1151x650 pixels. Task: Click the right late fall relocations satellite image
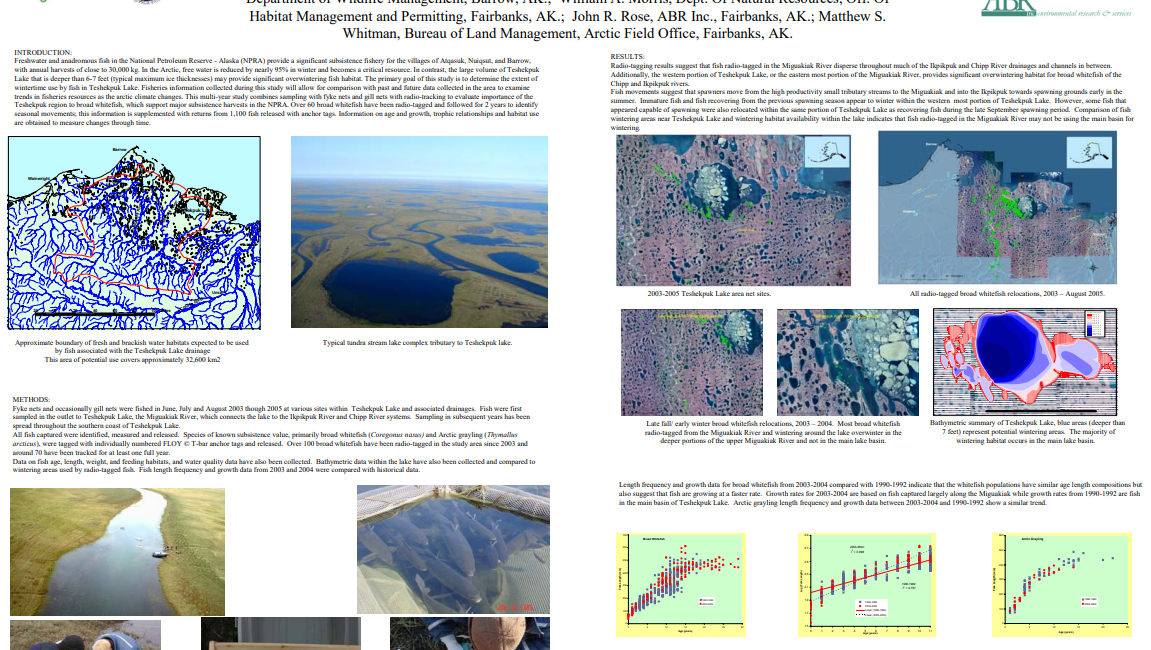[x=846, y=361]
